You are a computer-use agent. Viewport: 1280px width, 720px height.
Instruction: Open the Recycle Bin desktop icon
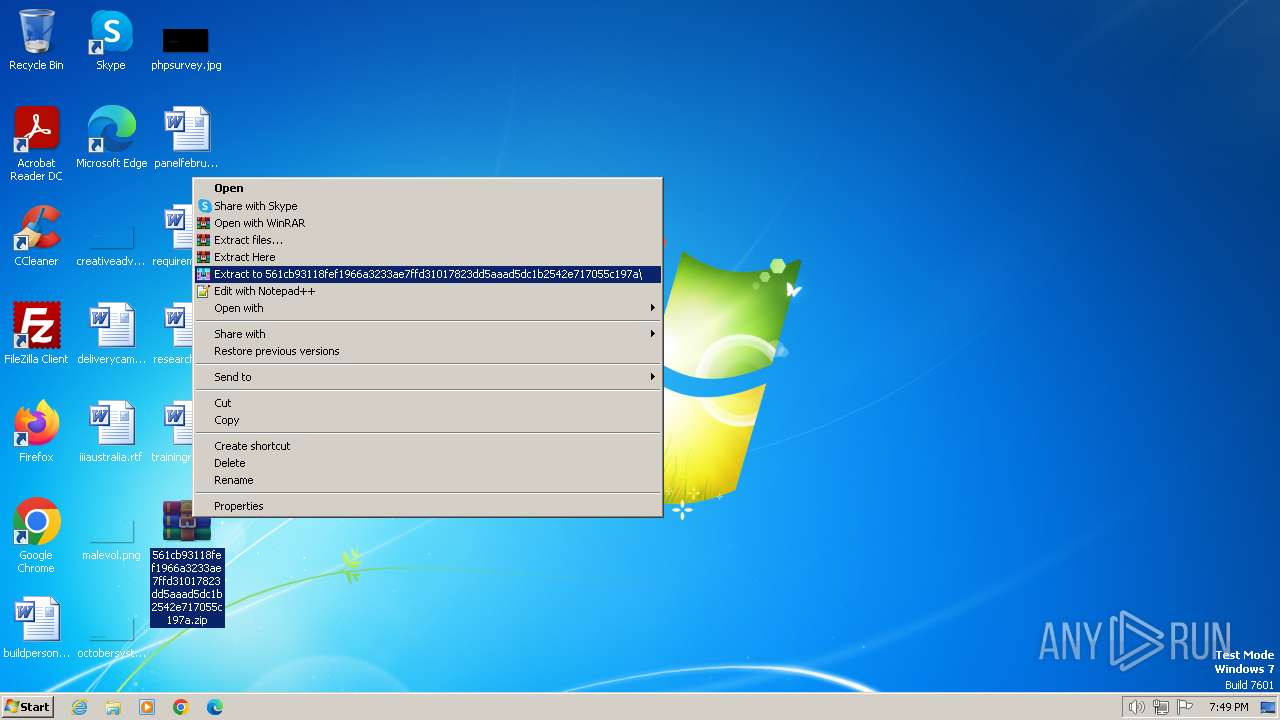click(36, 40)
